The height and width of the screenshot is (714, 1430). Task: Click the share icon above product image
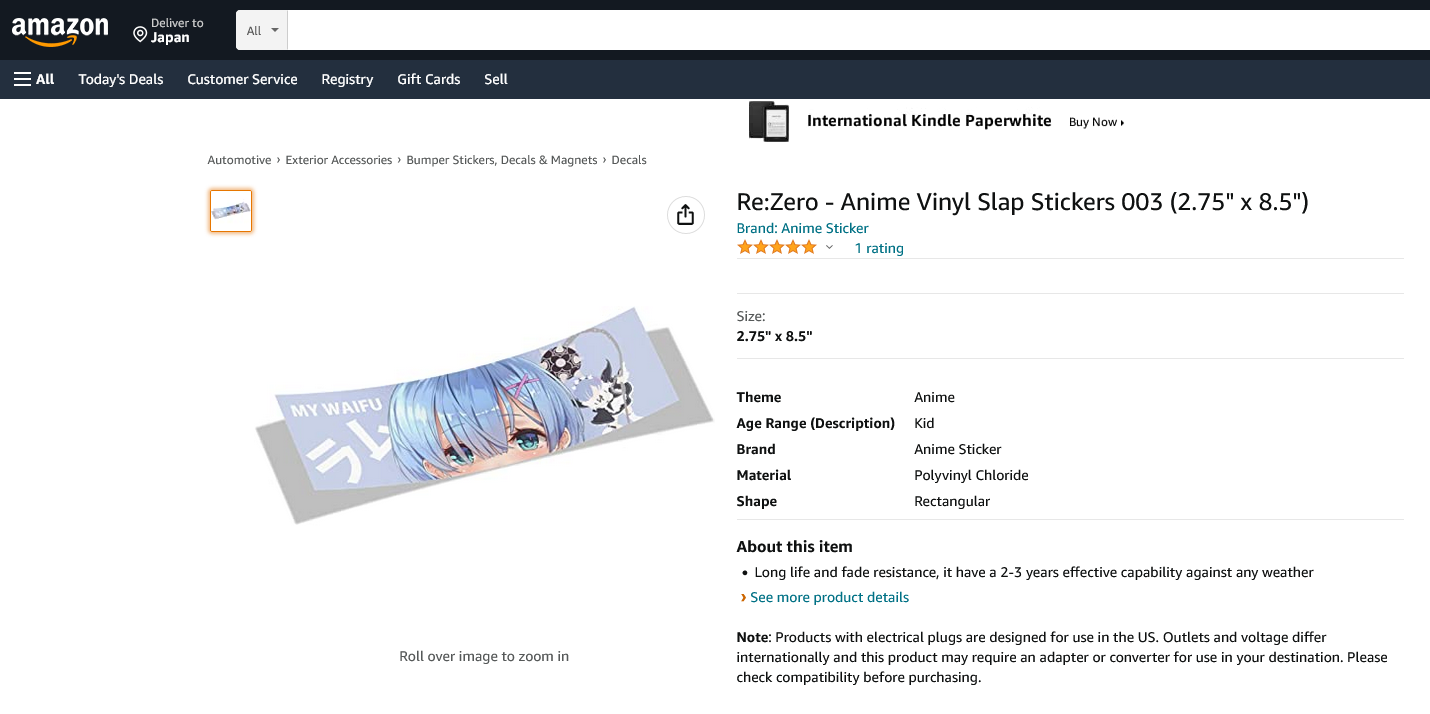click(x=685, y=215)
